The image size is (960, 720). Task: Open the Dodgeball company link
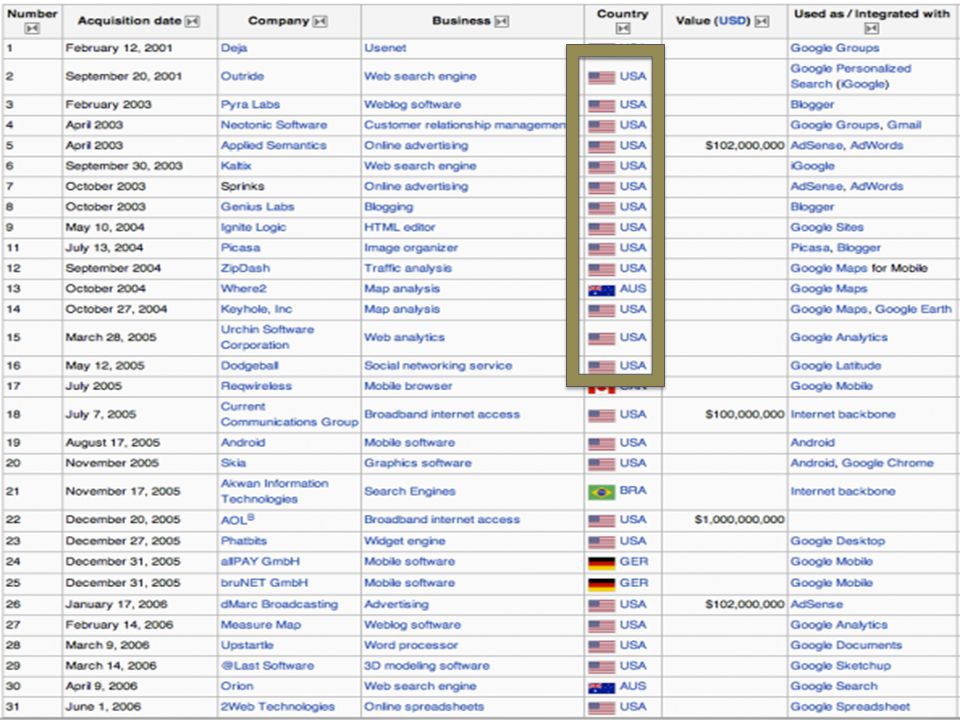tap(250, 366)
